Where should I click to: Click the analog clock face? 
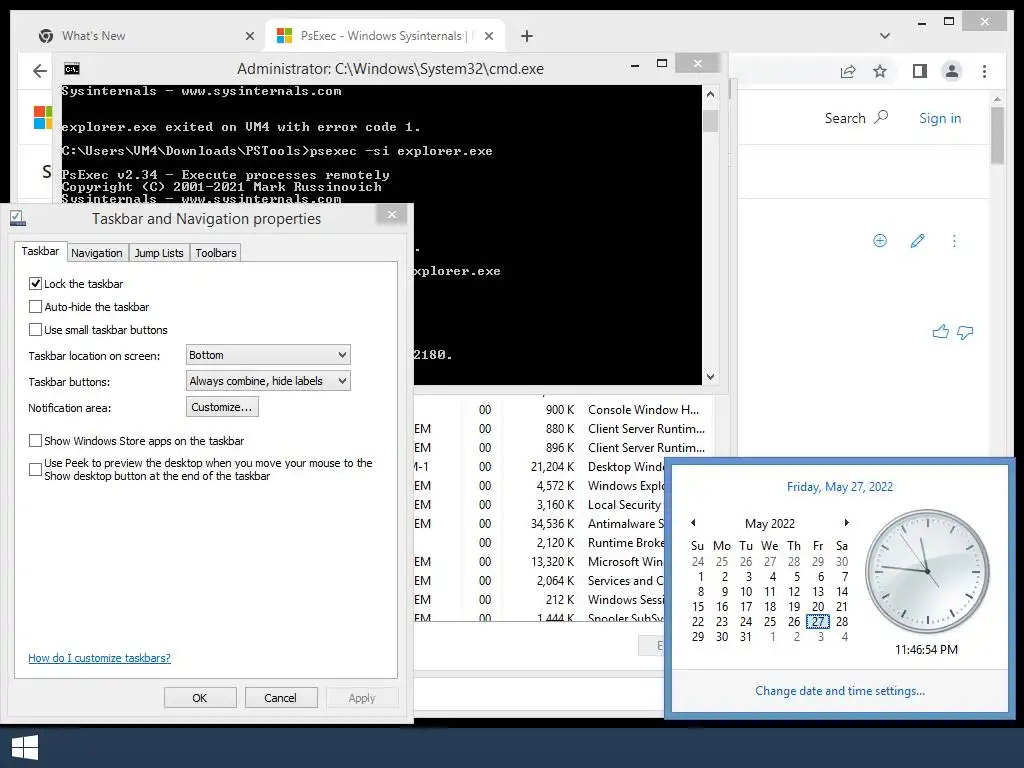click(x=927, y=571)
